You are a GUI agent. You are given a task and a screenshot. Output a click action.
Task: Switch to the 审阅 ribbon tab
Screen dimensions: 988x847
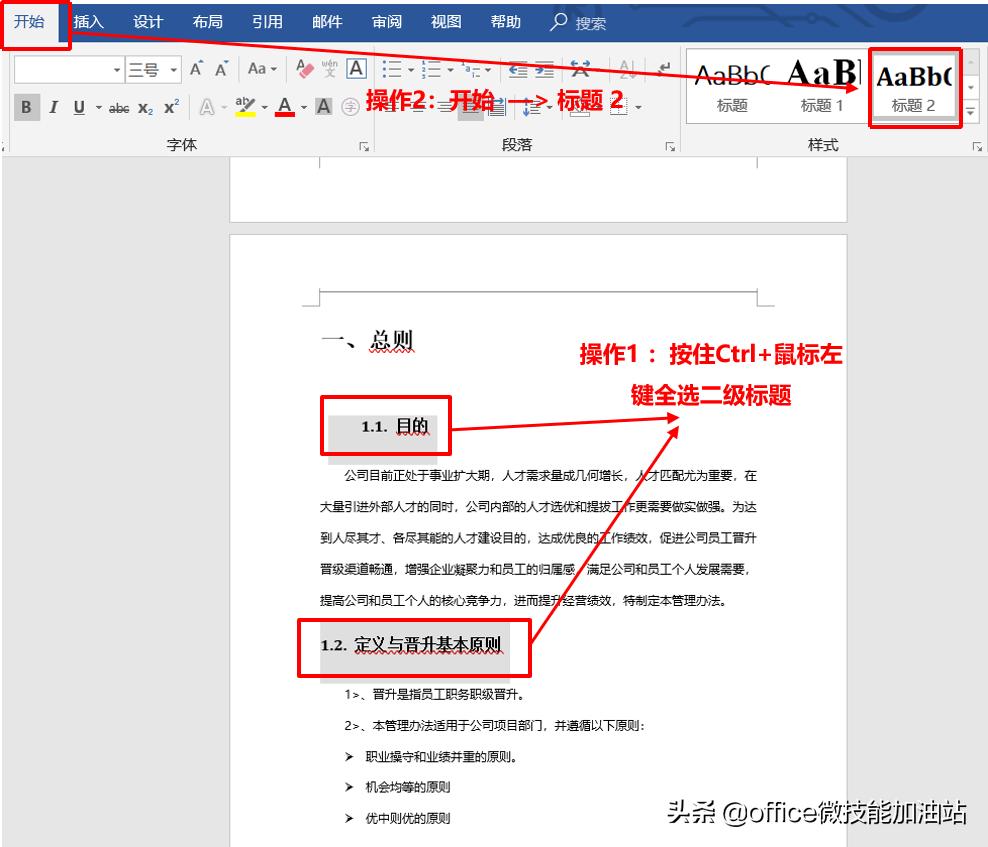[386, 20]
